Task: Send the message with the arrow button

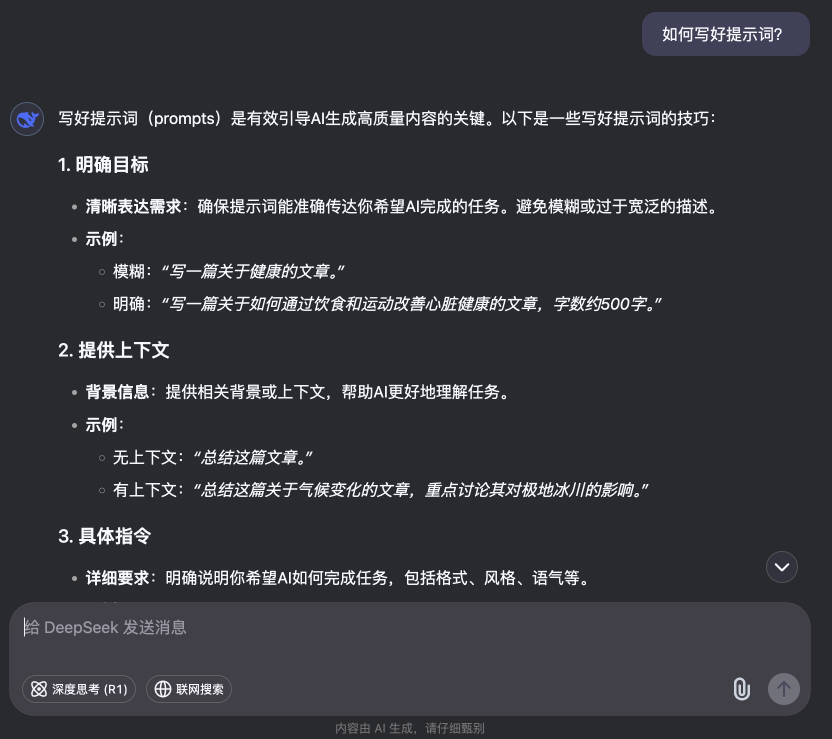Action: (x=784, y=689)
